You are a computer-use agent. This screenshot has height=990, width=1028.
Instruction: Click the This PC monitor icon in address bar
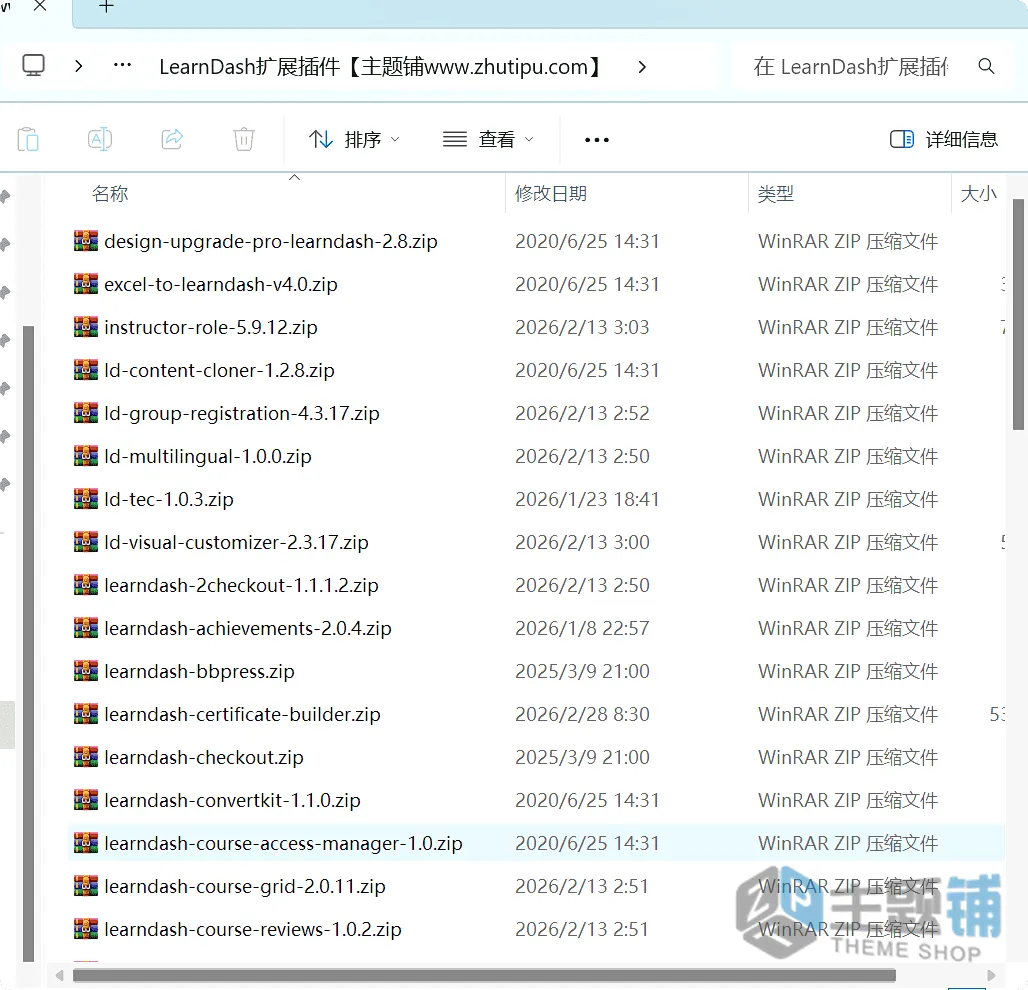(33, 66)
